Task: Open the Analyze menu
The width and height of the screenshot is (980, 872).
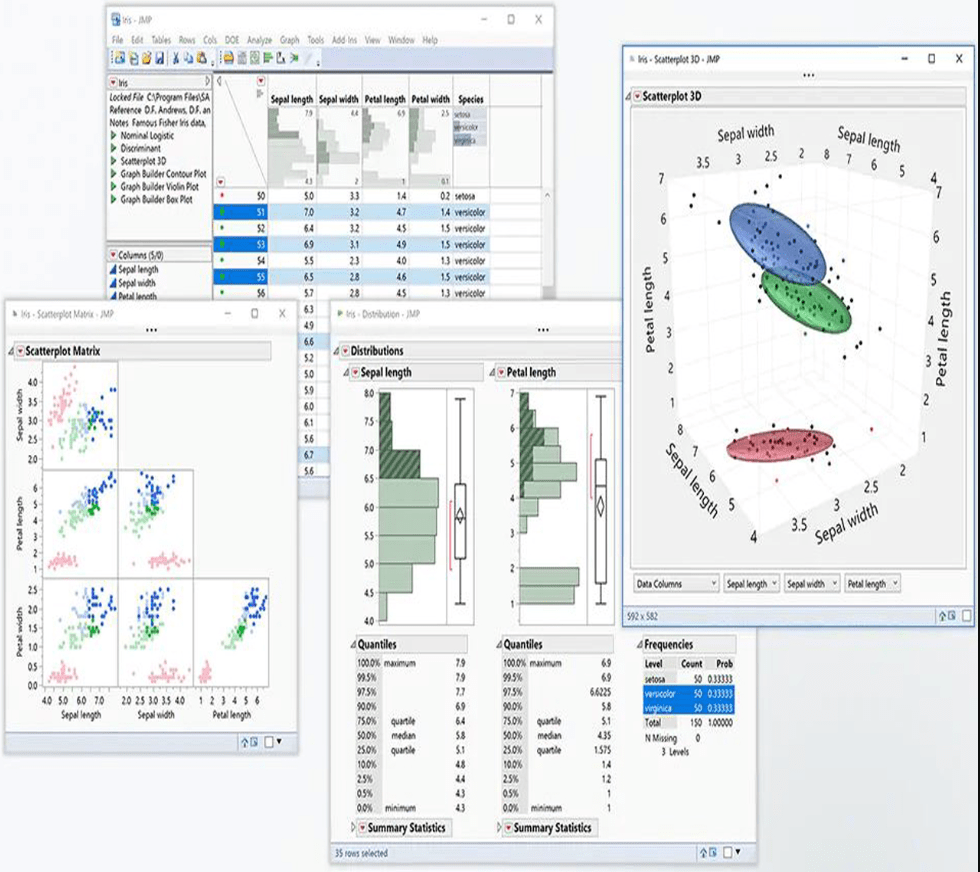Action: pyautogui.click(x=259, y=40)
